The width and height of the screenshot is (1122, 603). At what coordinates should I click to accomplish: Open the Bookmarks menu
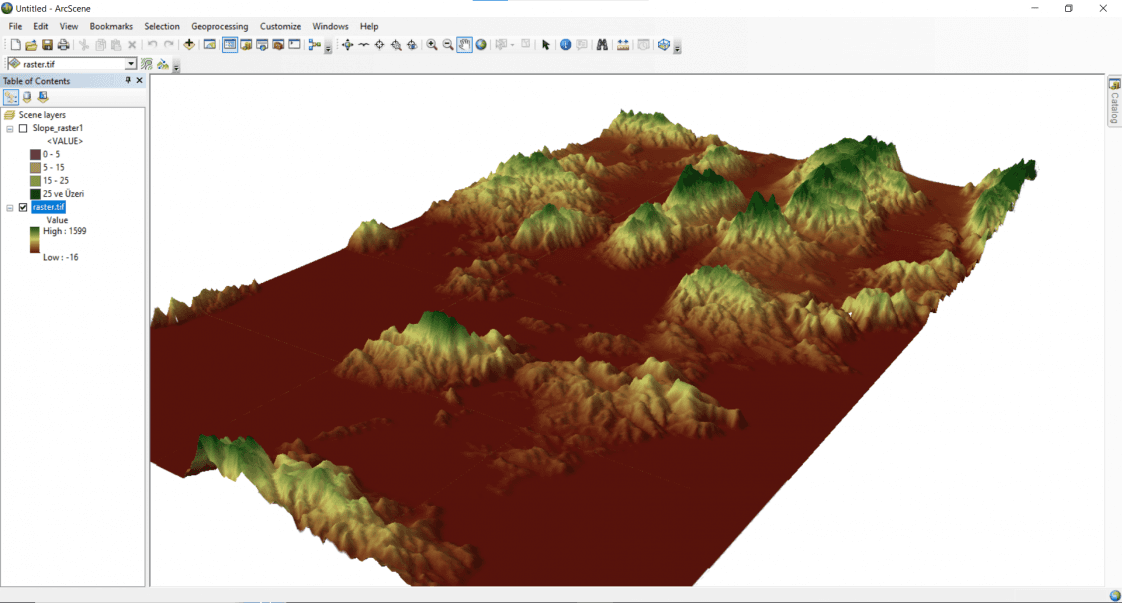point(111,26)
